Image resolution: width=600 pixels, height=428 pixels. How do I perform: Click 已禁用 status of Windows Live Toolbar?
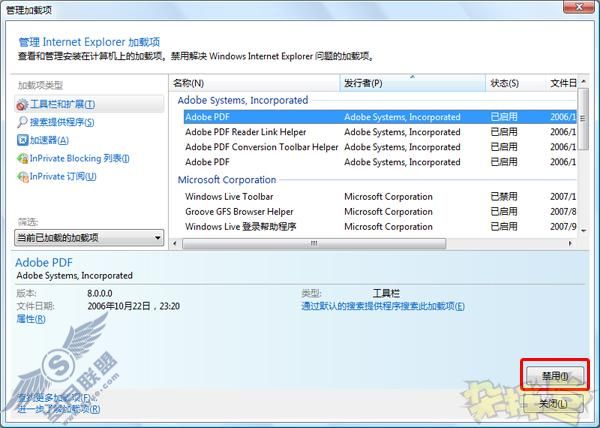504,197
